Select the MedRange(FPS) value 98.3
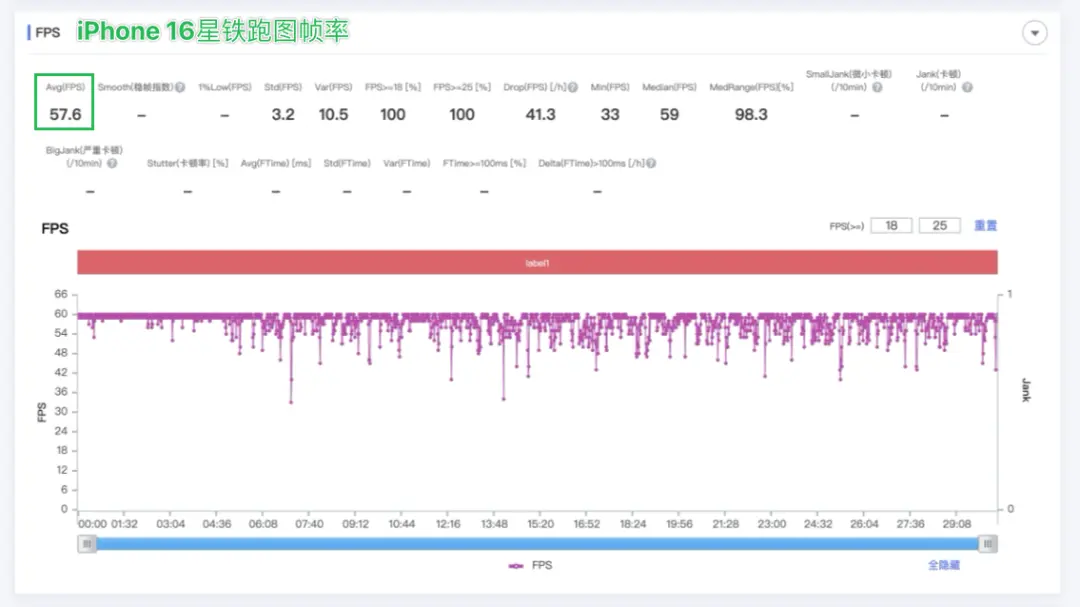This screenshot has width=1080, height=607. [x=751, y=115]
